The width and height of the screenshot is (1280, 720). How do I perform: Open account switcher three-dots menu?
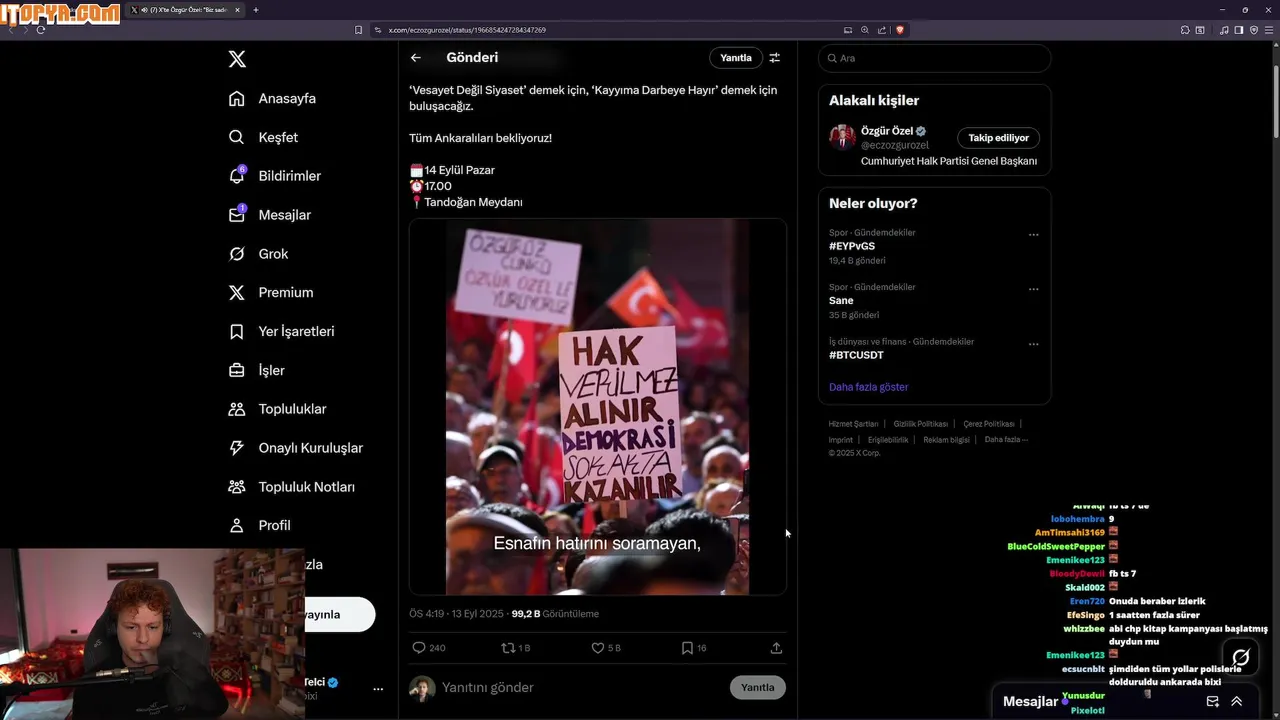click(x=378, y=689)
